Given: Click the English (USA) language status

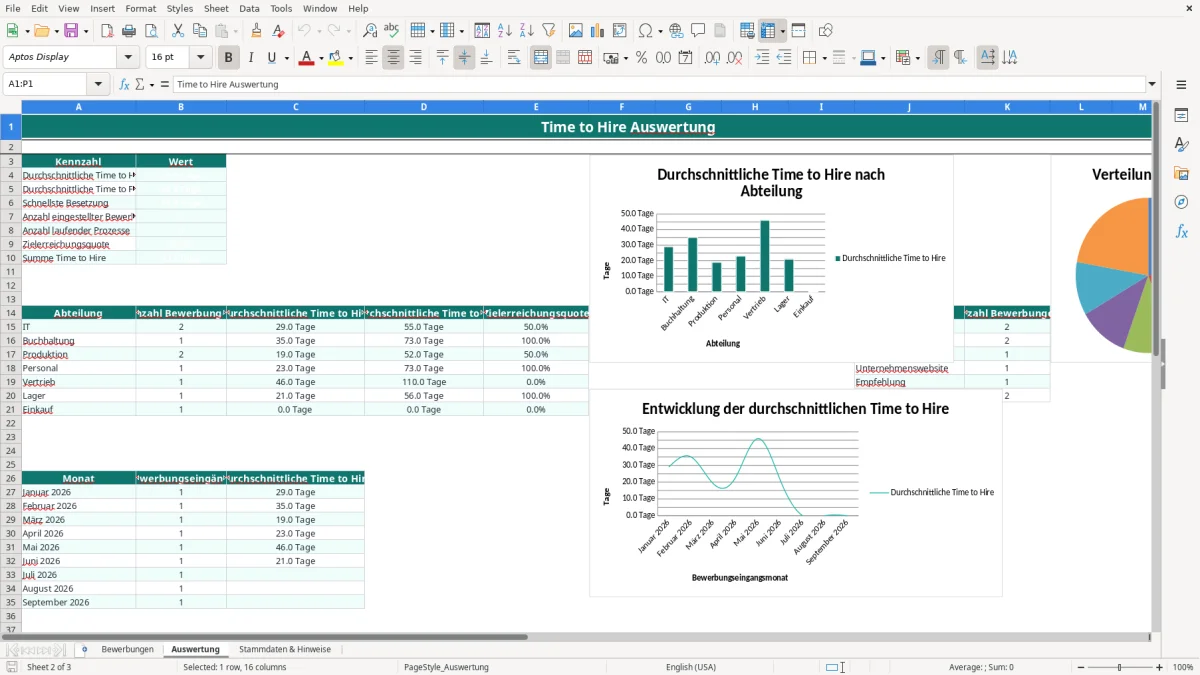Looking at the screenshot, I should click(x=691, y=667).
